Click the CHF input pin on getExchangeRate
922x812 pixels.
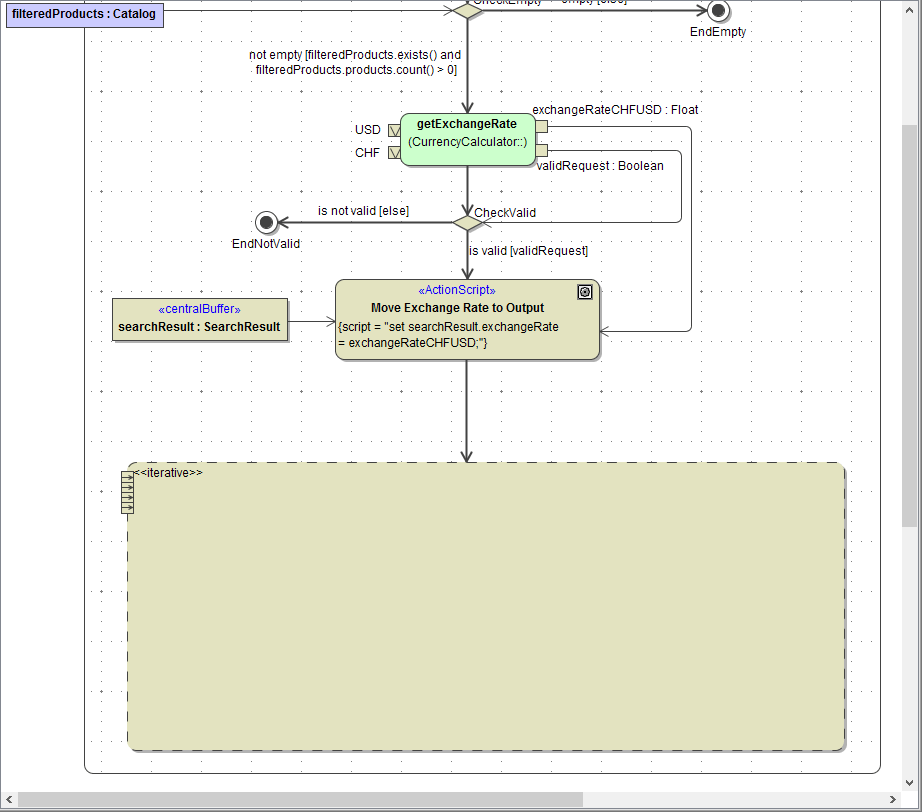click(394, 153)
